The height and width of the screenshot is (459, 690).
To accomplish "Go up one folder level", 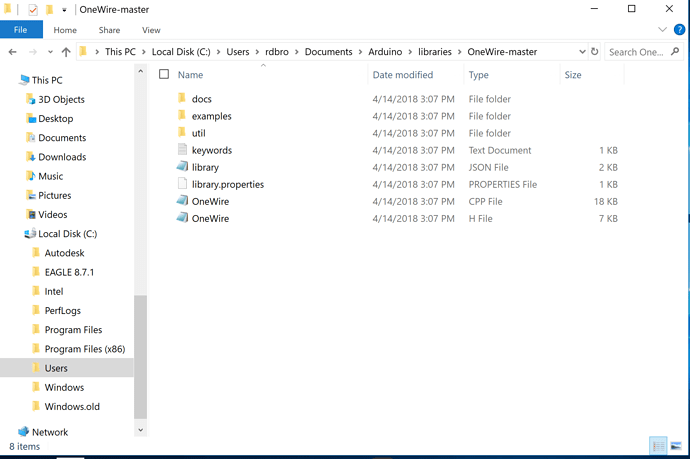I will coord(66,52).
